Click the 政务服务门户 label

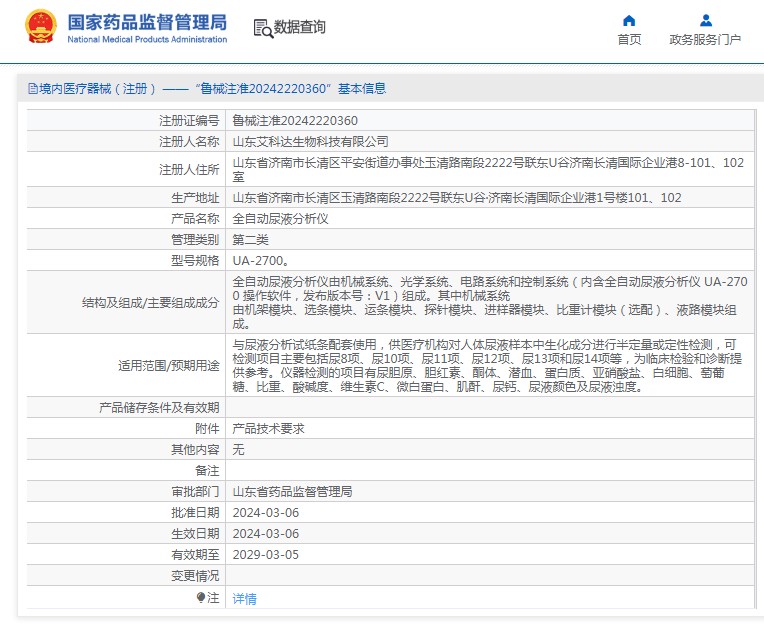click(705, 39)
